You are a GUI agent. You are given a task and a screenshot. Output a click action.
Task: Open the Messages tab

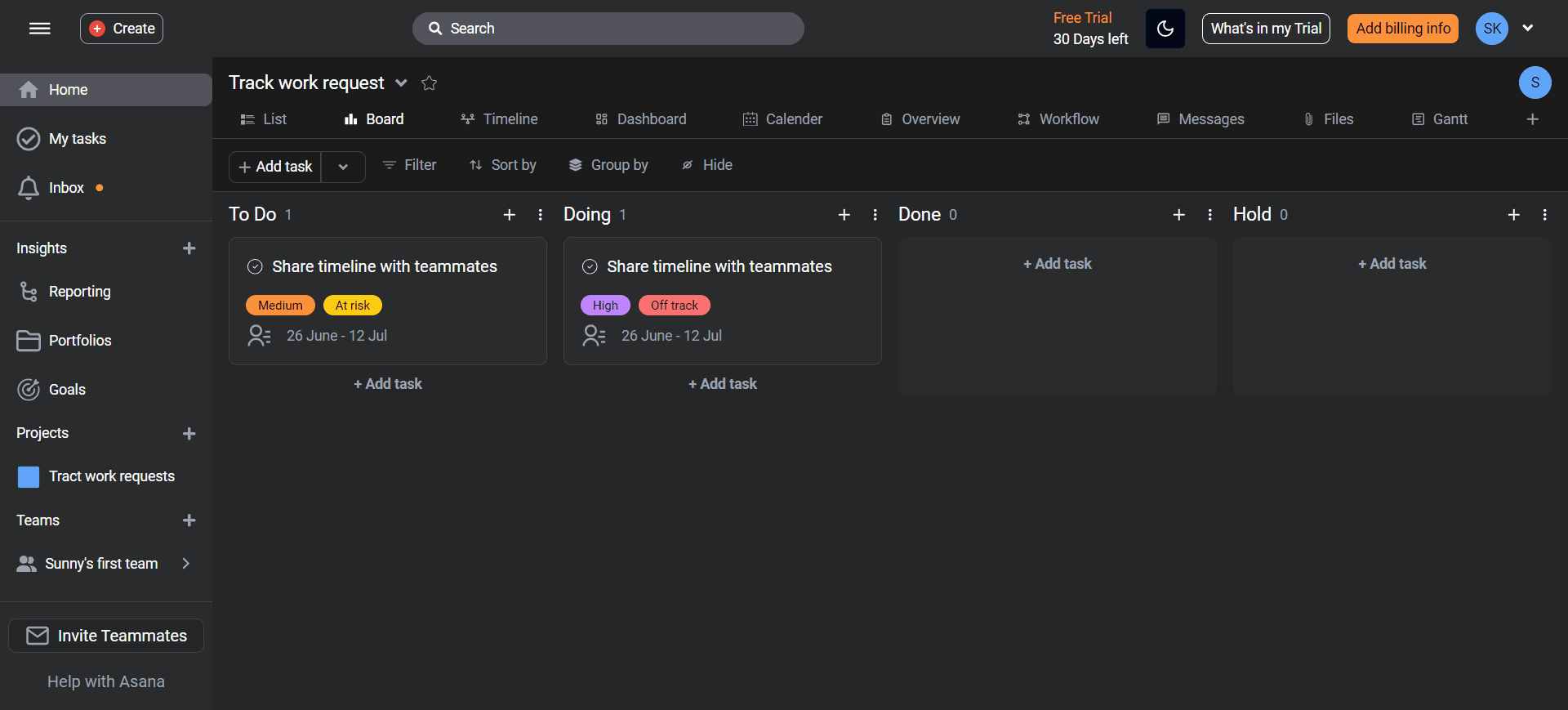[x=1200, y=119]
